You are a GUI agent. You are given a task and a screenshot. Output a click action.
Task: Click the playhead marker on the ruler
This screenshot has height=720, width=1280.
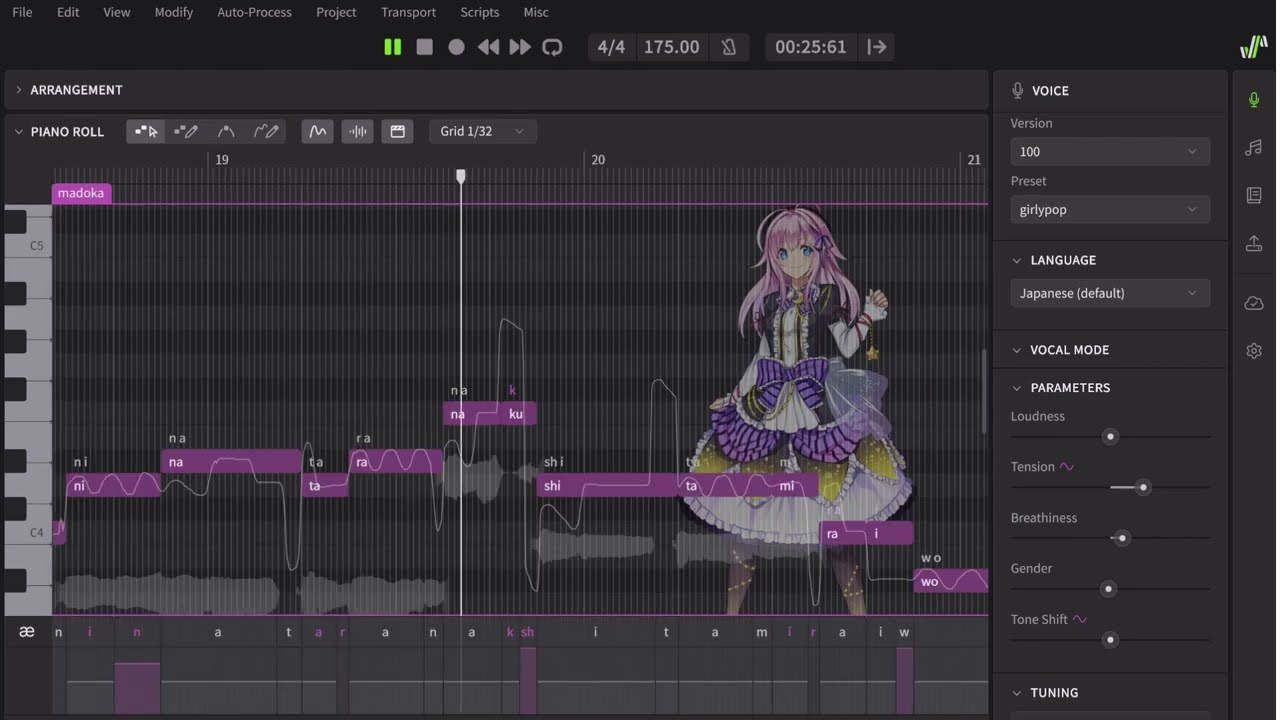(461, 176)
